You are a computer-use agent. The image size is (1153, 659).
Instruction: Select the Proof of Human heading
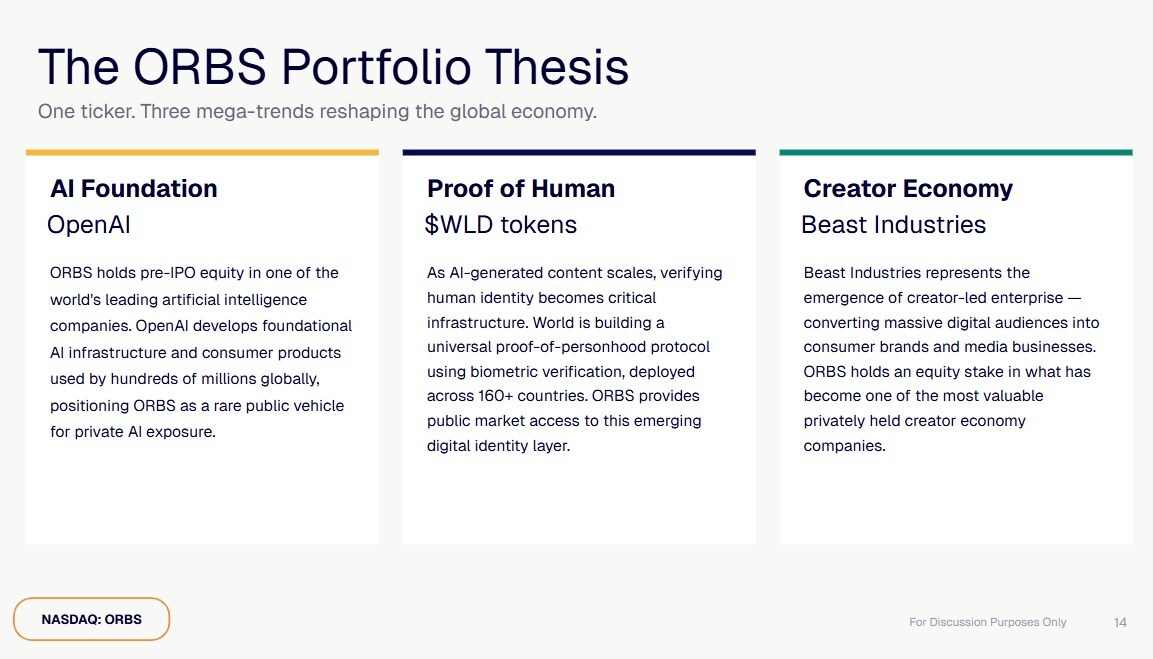click(x=520, y=188)
